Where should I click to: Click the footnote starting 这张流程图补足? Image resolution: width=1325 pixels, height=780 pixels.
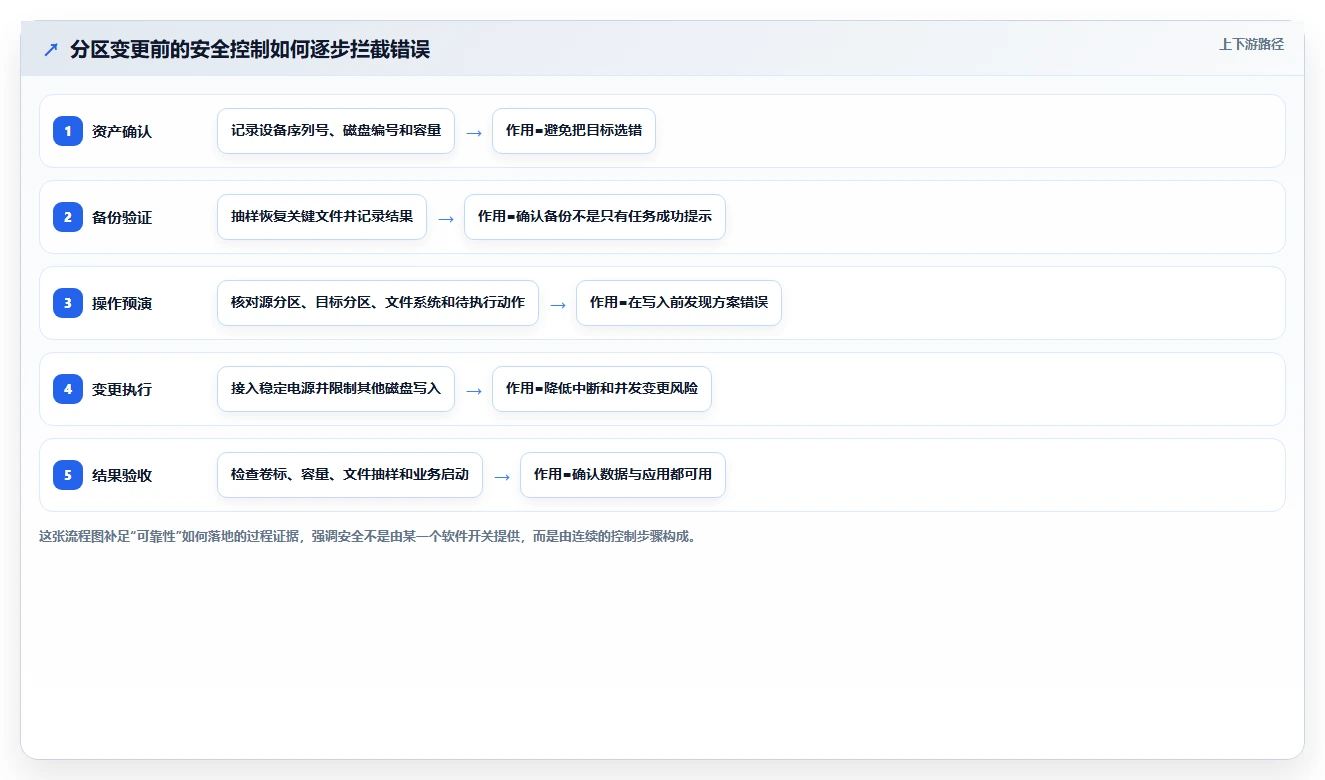(x=369, y=536)
